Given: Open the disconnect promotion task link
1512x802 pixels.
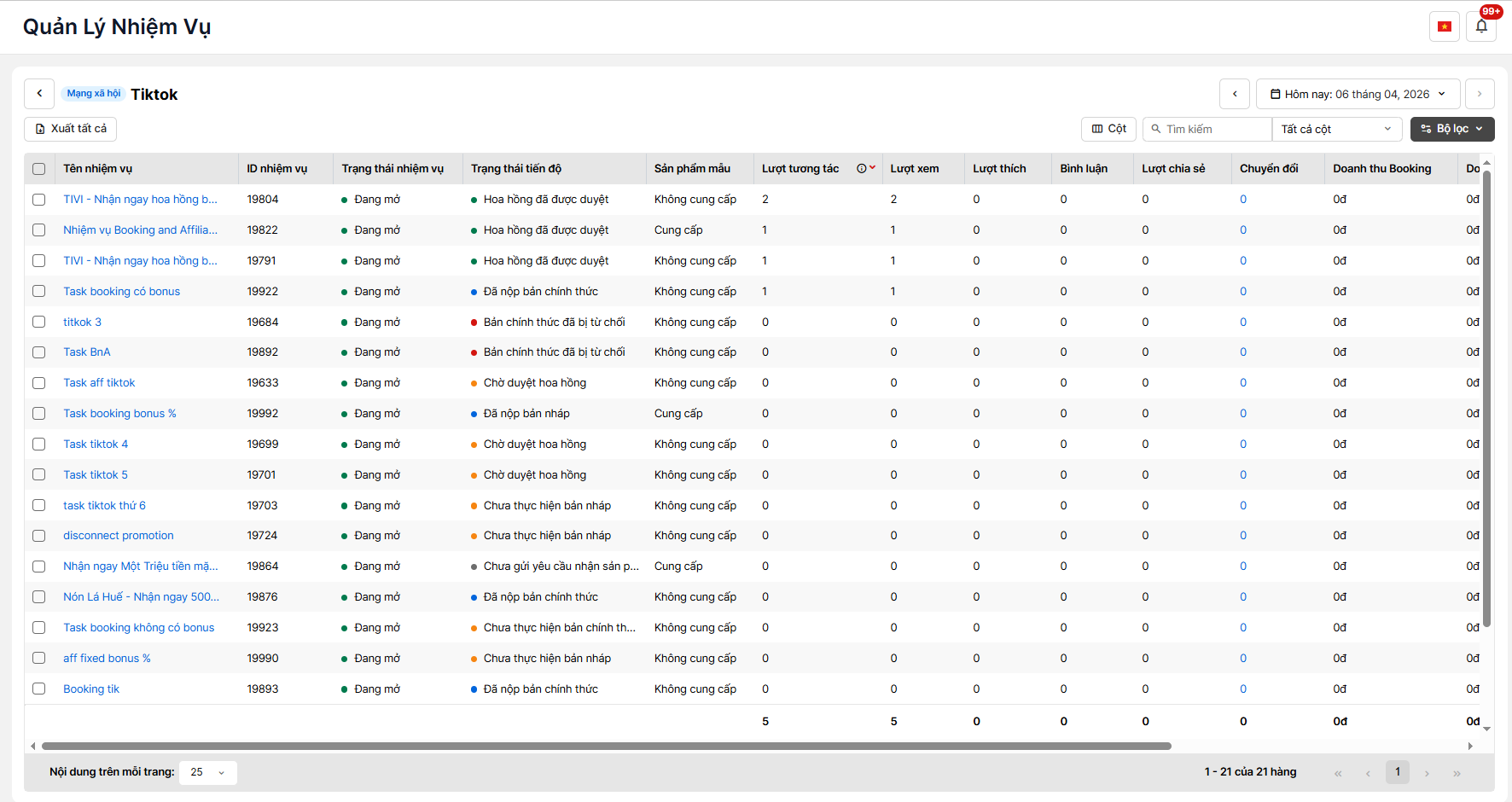Looking at the screenshot, I should tap(119, 536).
